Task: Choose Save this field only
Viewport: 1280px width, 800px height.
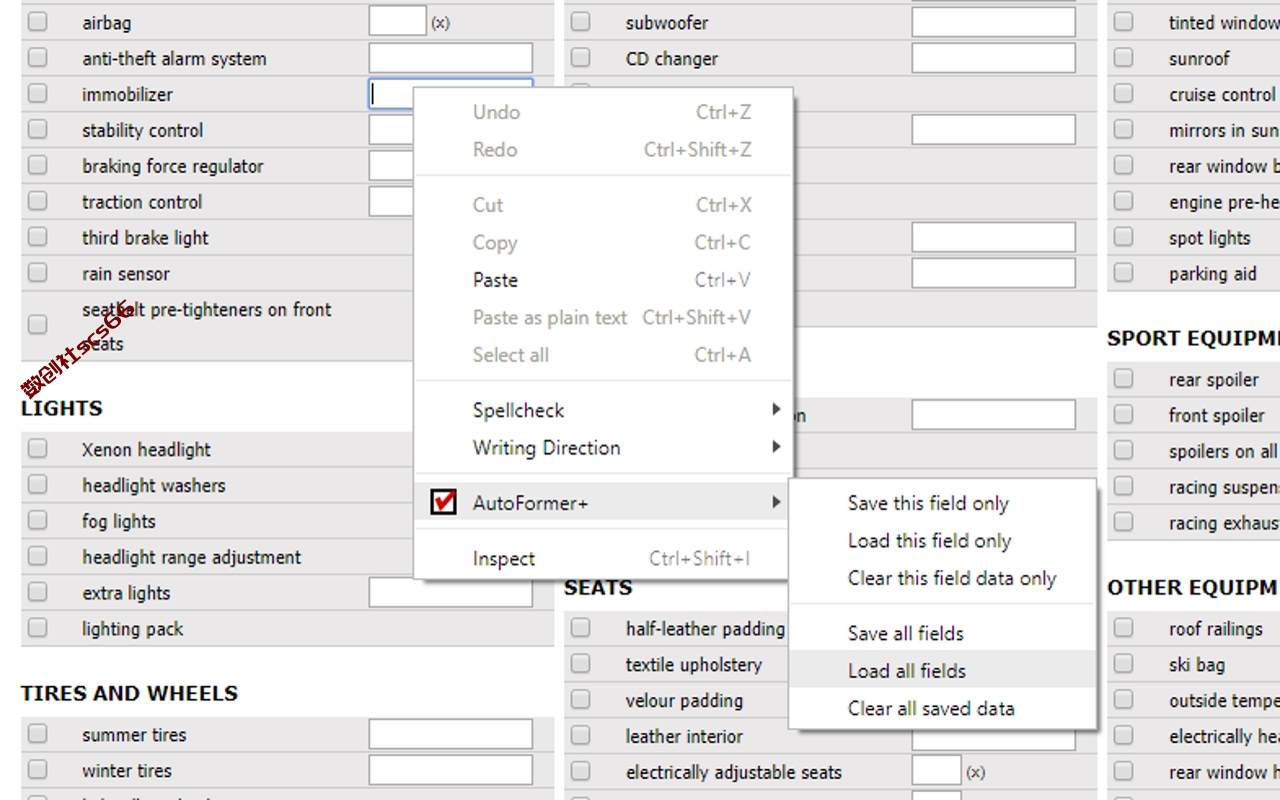Action: (x=943, y=503)
